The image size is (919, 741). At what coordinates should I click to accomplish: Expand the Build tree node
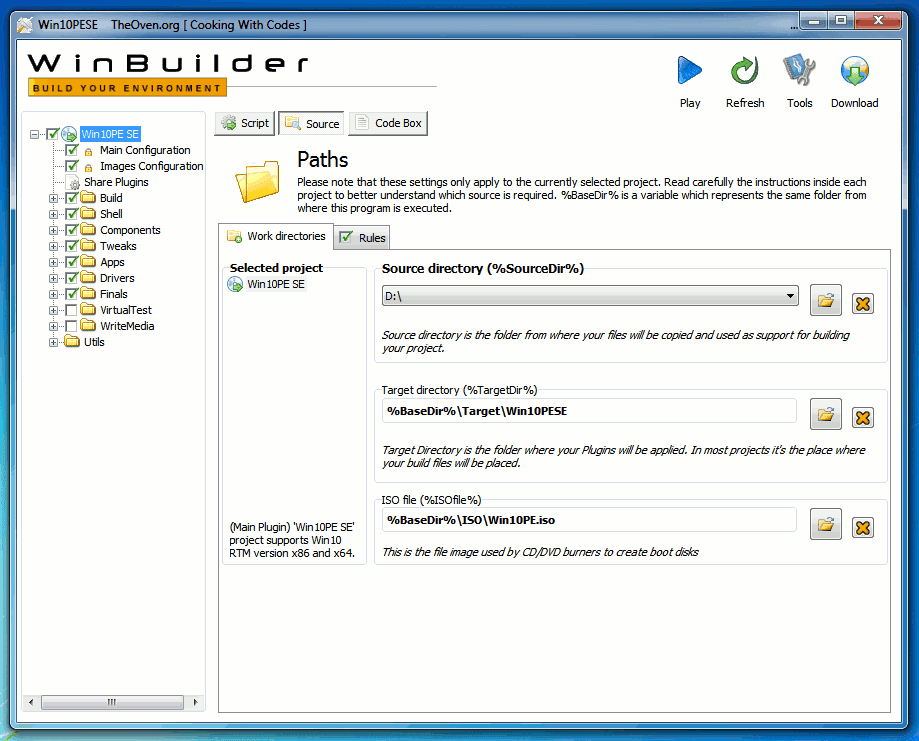pos(53,198)
